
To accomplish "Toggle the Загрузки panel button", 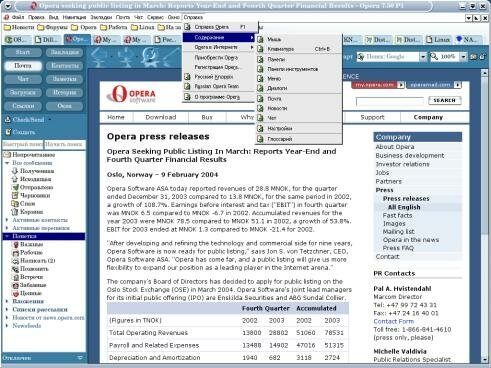I will (23, 92).
